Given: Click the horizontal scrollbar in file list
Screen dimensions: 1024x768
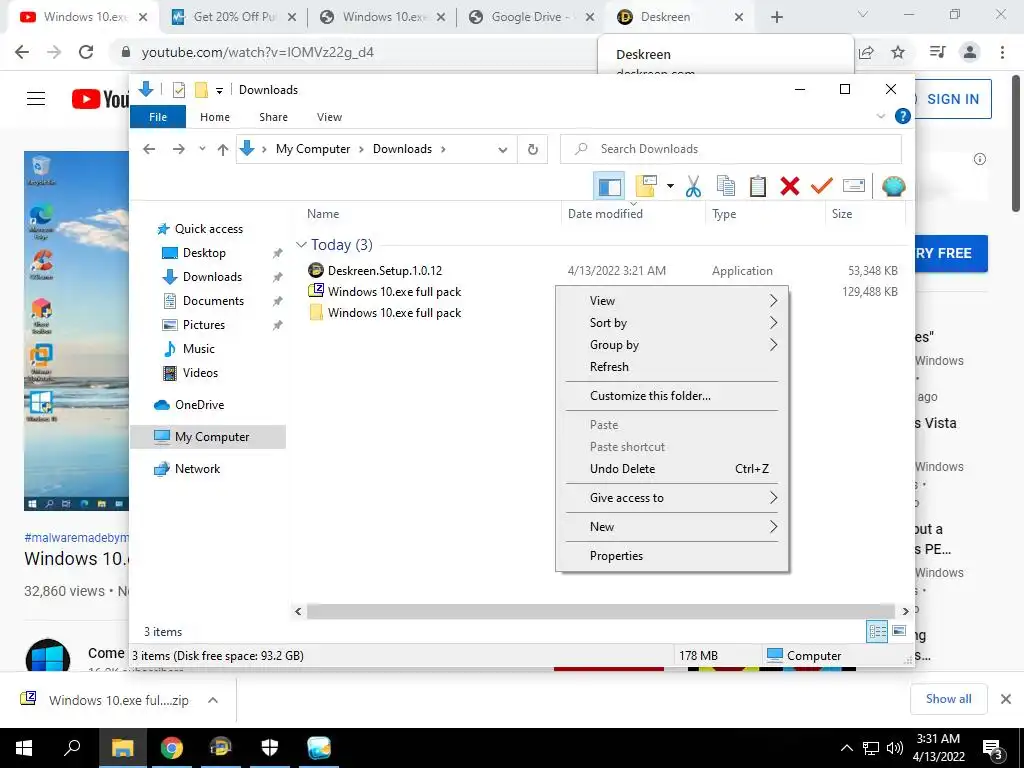Looking at the screenshot, I should coord(601,611).
